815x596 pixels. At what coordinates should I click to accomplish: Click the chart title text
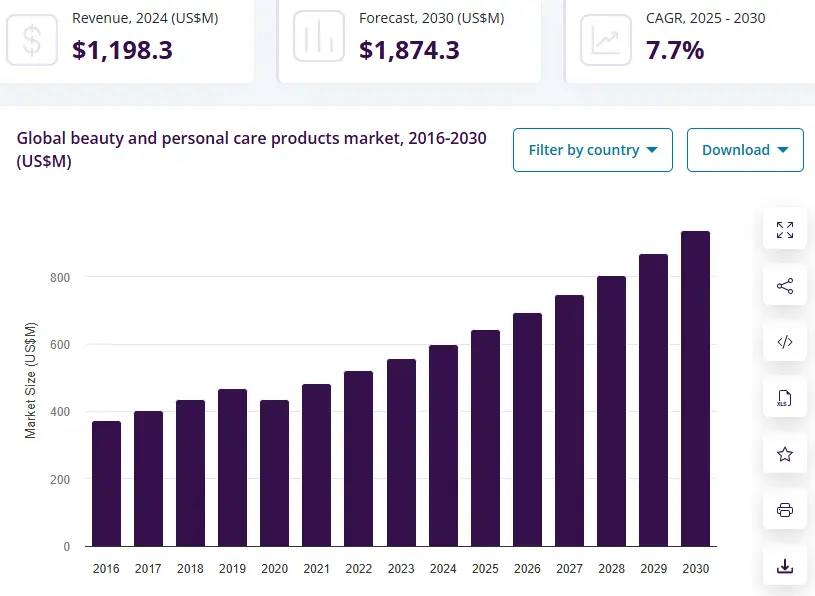[251, 149]
